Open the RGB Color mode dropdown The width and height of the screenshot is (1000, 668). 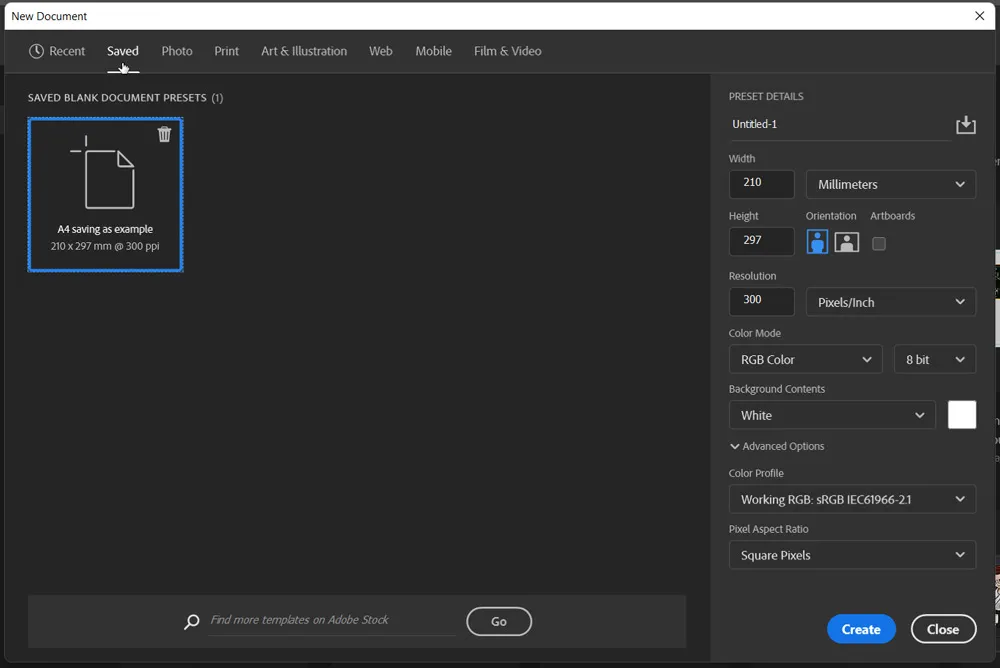805,359
